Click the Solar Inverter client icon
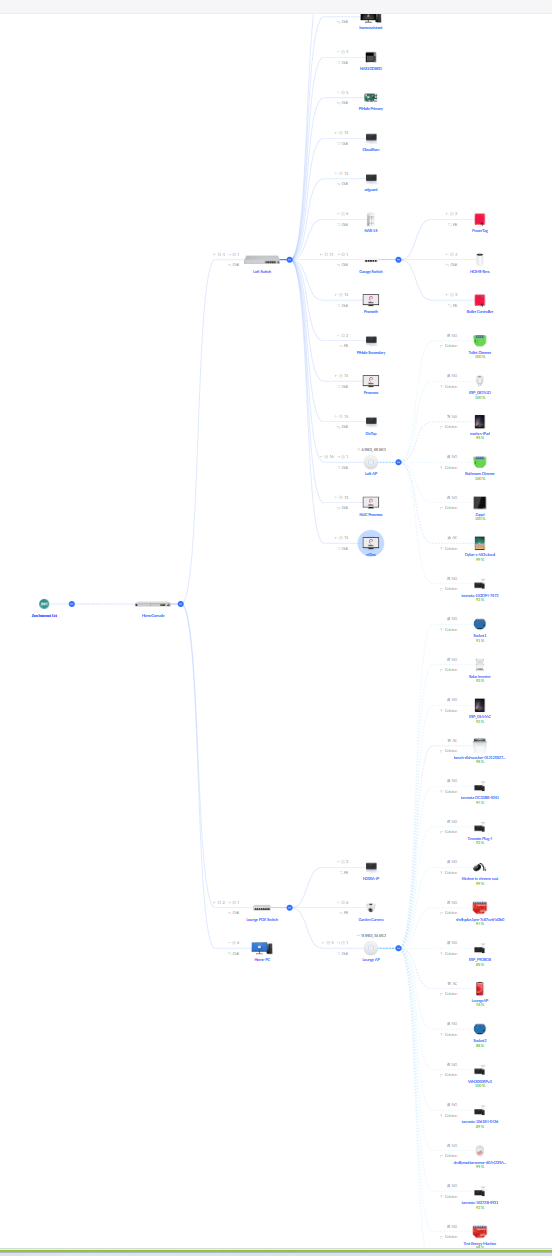Viewport: 552px width, 1256px height. (480, 665)
